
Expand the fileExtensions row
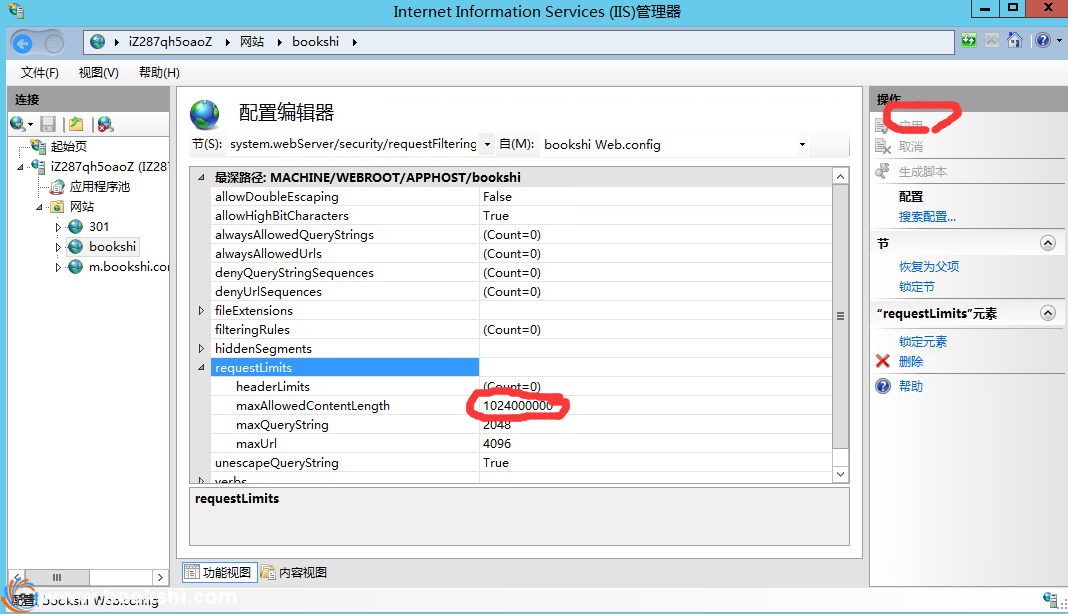(201, 311)
